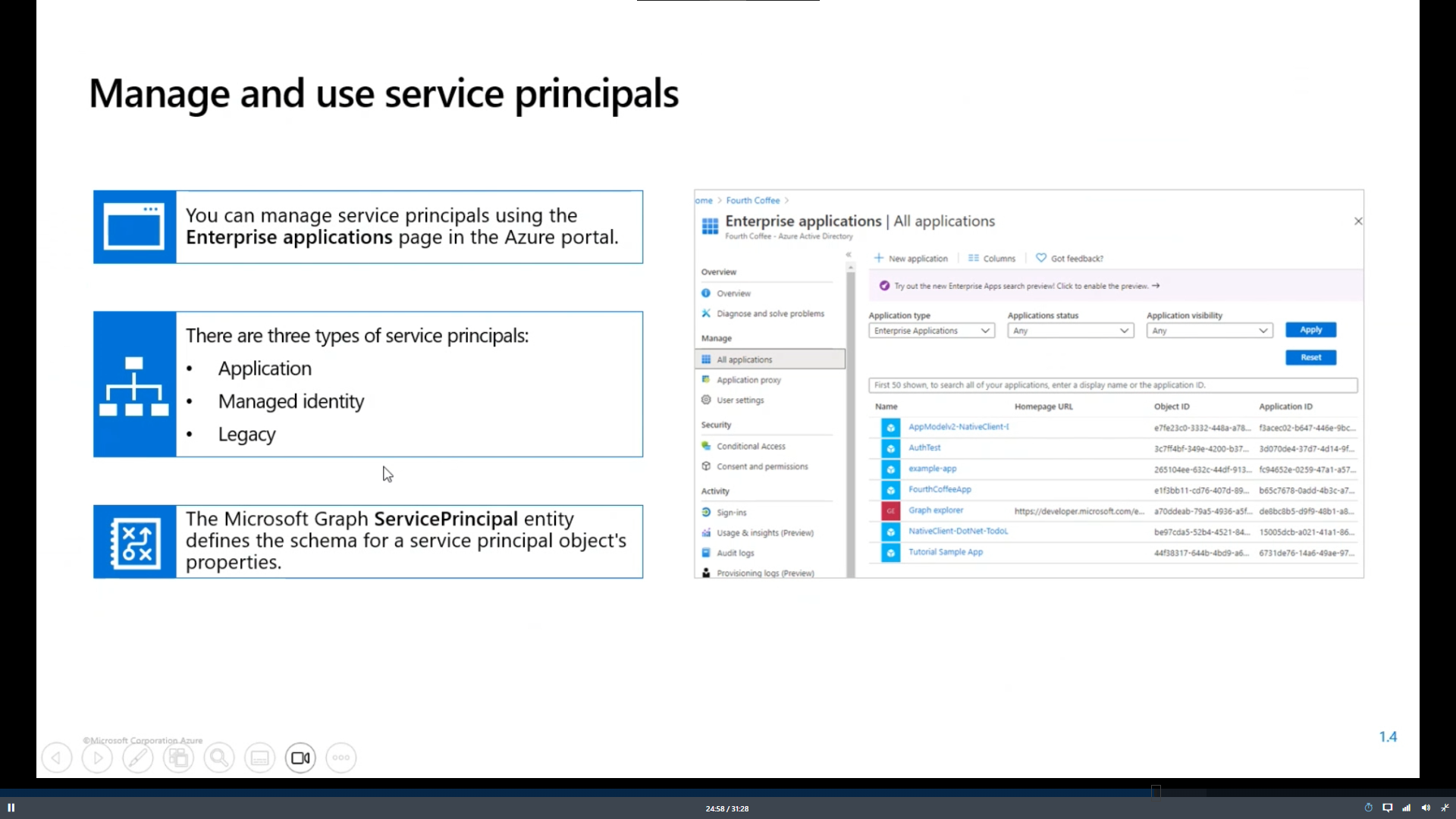This screenshot has width=1456, height=819.
Task: Open the playback speed stopwatch control
Action: tap(1369, 808)
